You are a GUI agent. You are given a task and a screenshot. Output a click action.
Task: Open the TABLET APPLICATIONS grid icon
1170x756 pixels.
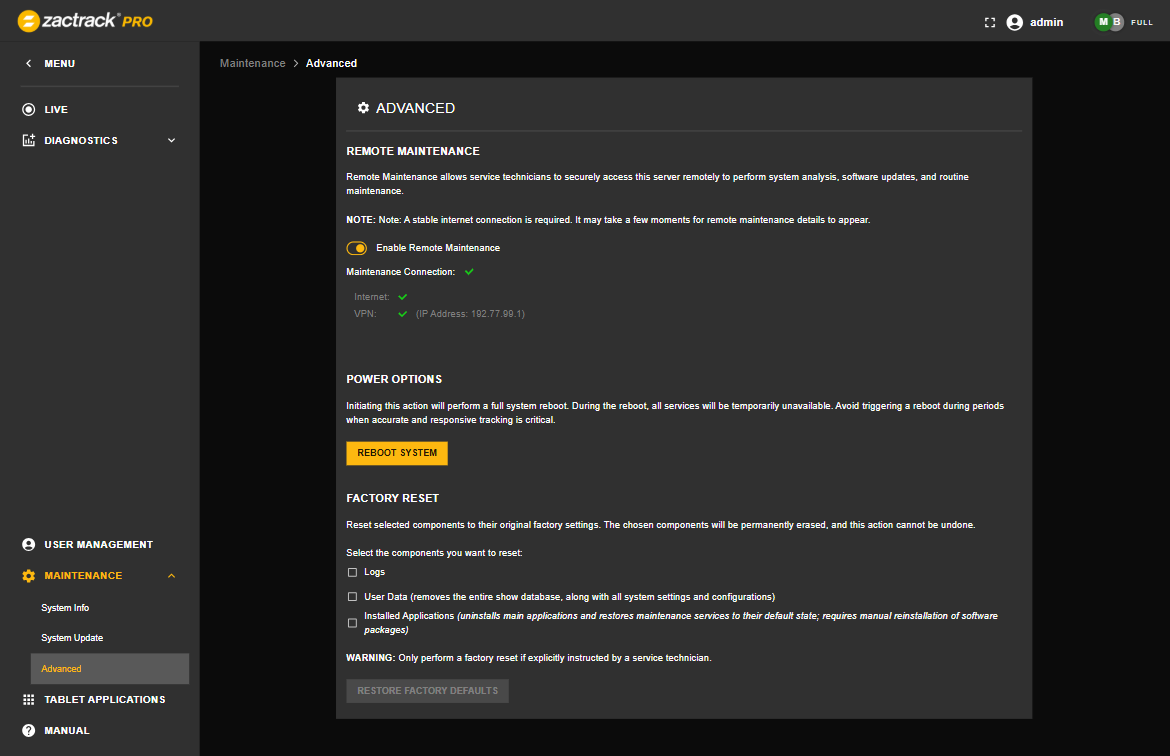27,699
